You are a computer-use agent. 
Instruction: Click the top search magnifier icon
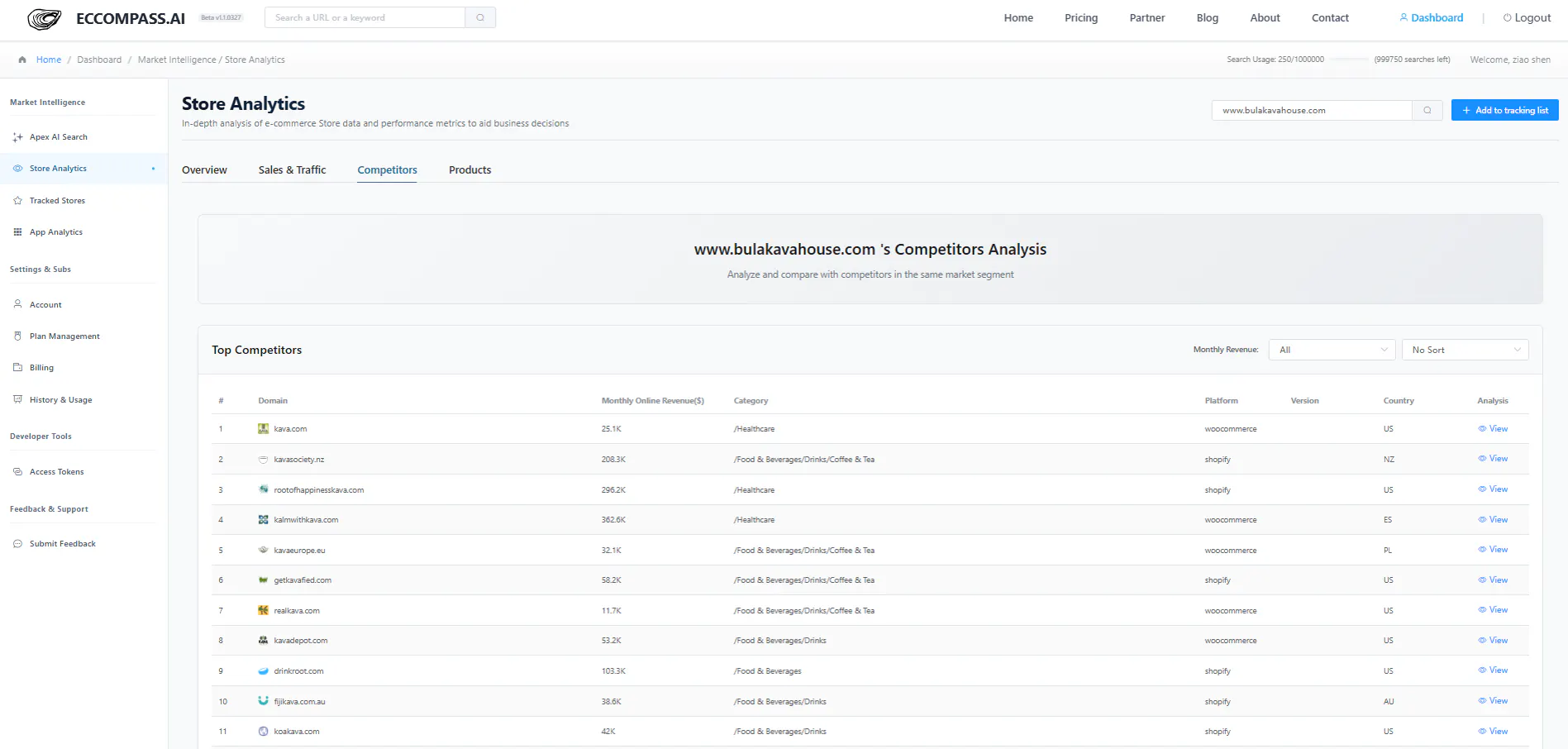(480, 17)
